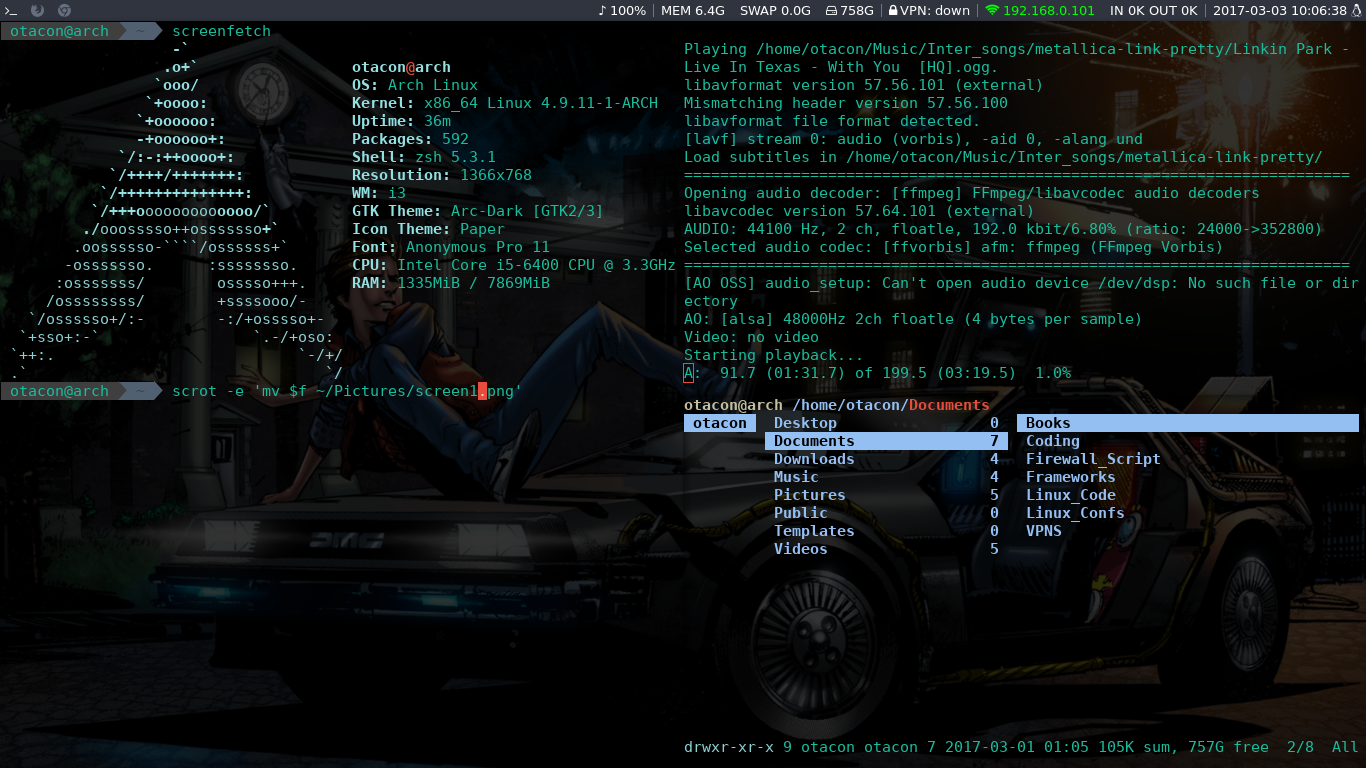Click the scrot command line at cursor

347,391
